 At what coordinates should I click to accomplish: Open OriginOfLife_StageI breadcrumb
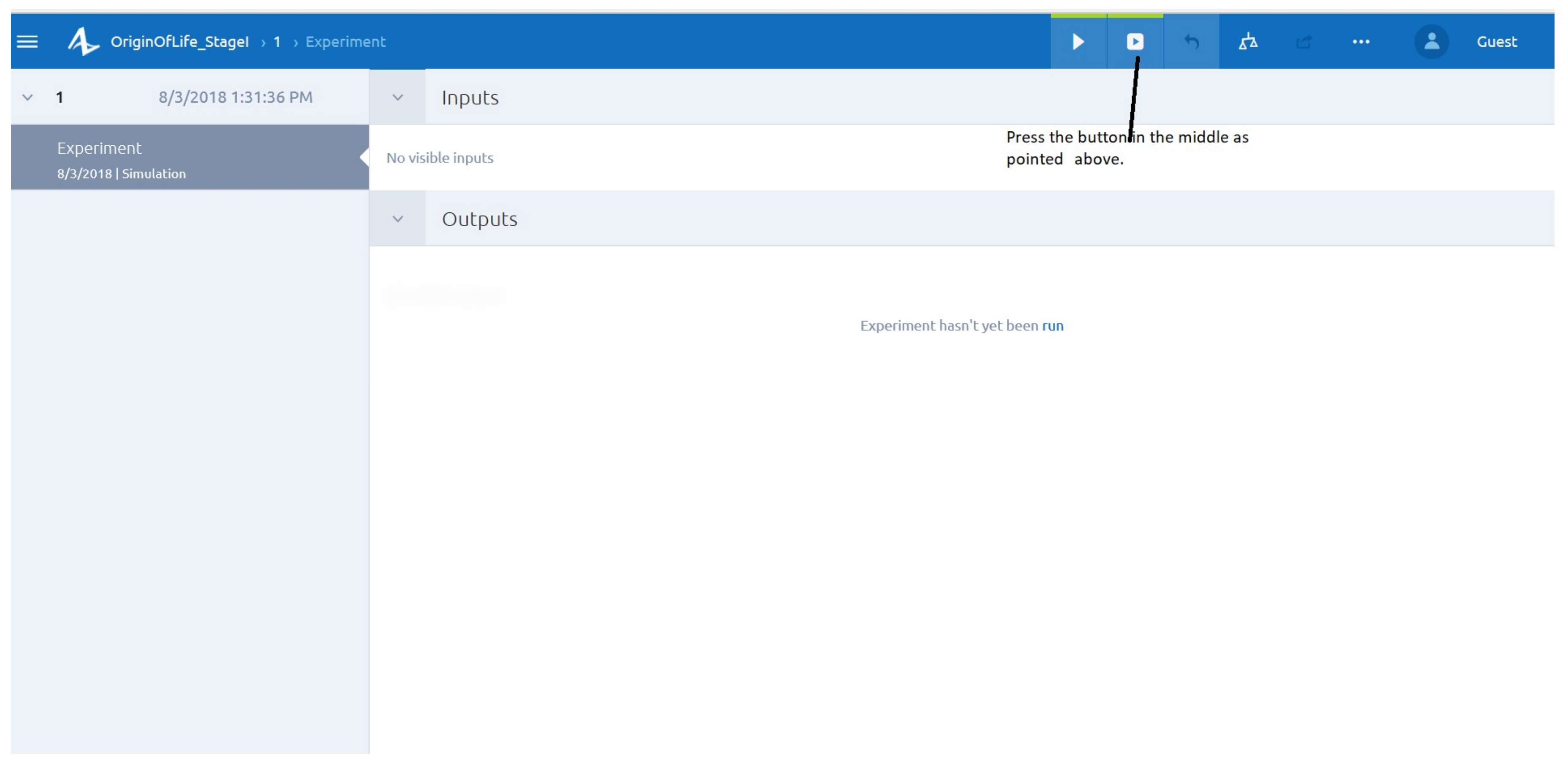180,41
